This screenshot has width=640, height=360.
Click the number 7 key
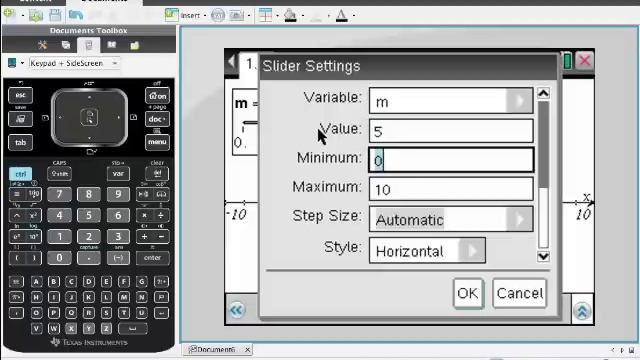tap(59, 194)
